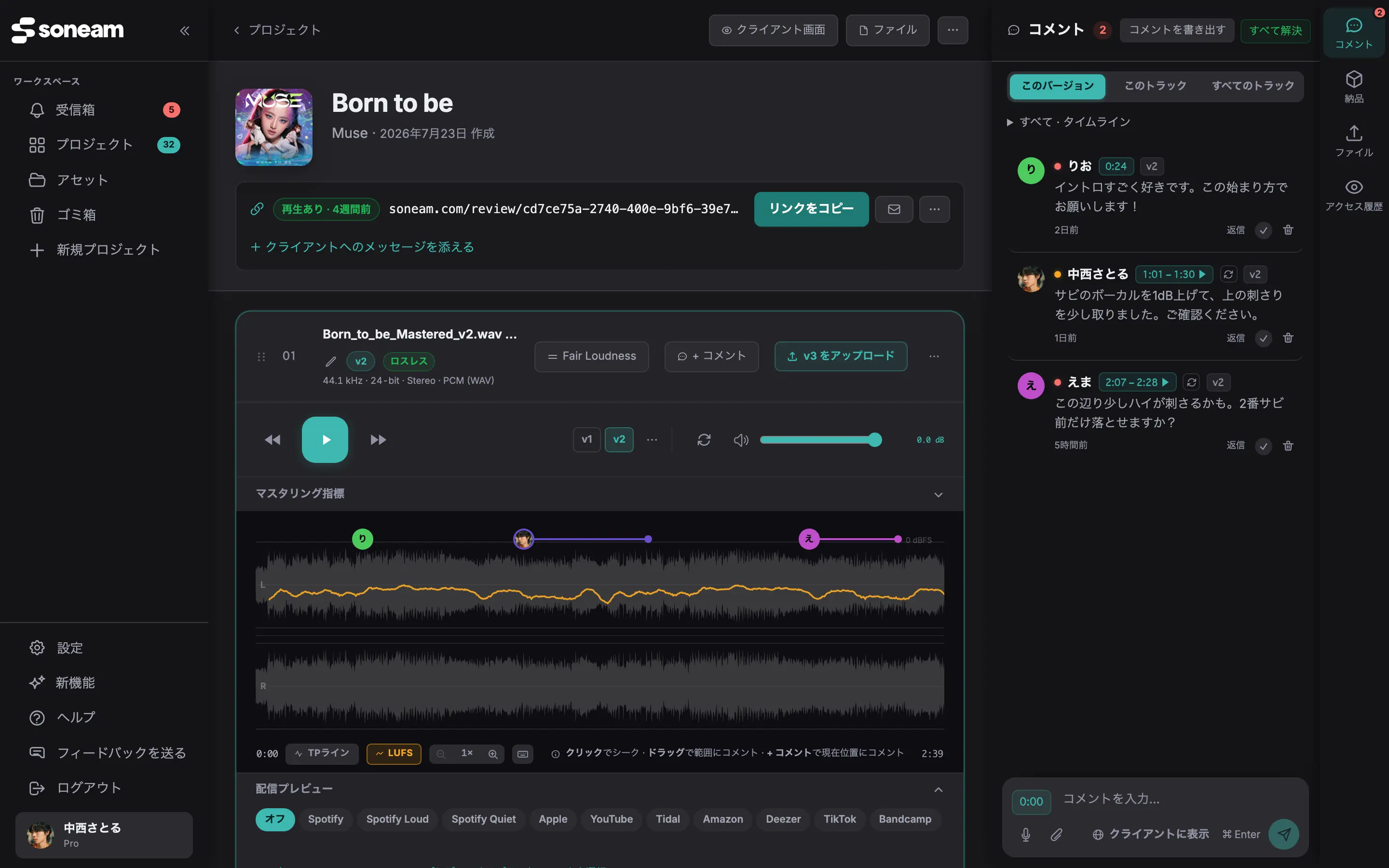Screen dimensions: 1389x868
Task: Toggle the LUFS overlay
Action: (x=394, y=753)
